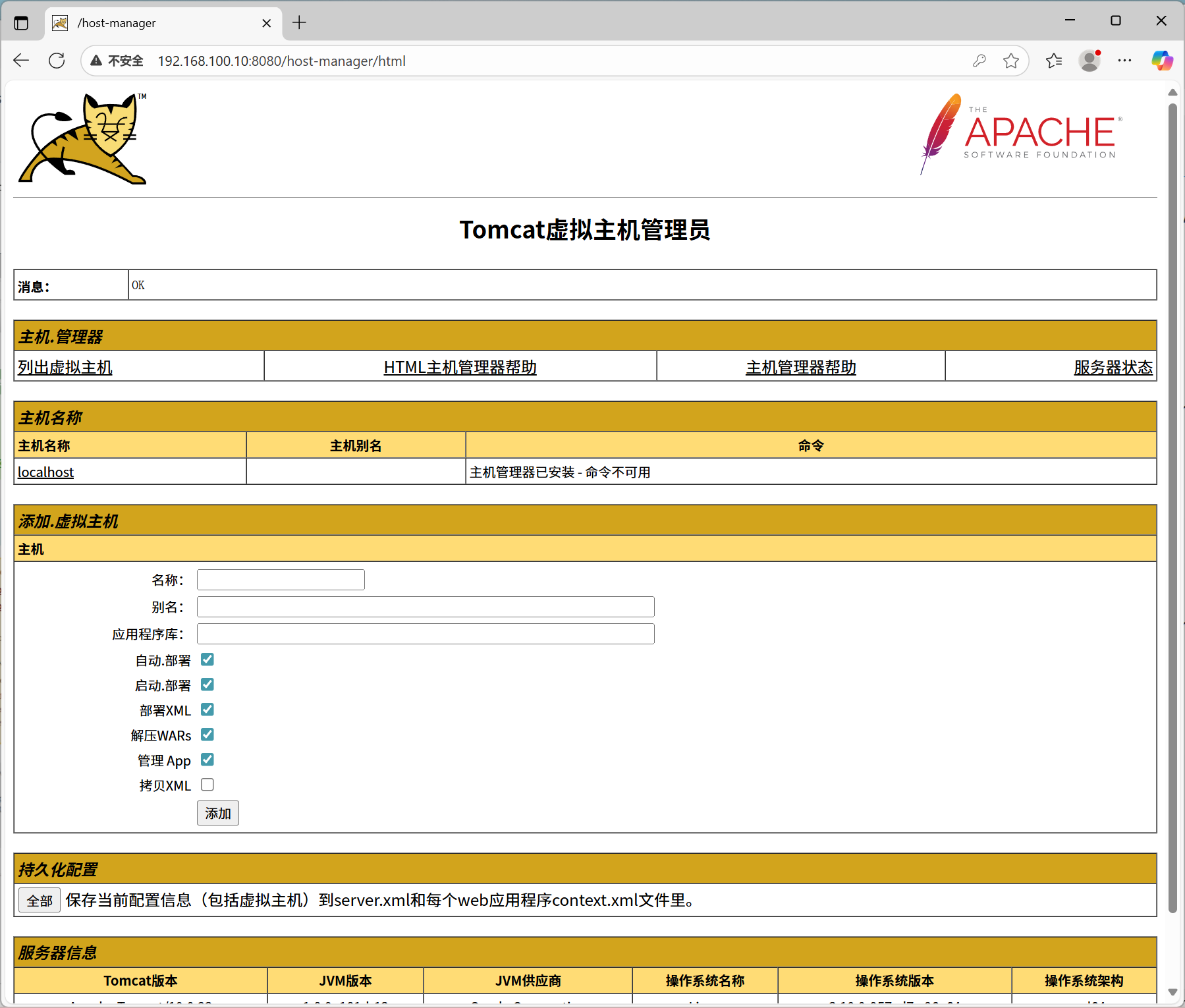Viewport: 1185px width, 1008px height.
Task: Click the 添加.虚拟主机 section title
Action: [69, 521]
